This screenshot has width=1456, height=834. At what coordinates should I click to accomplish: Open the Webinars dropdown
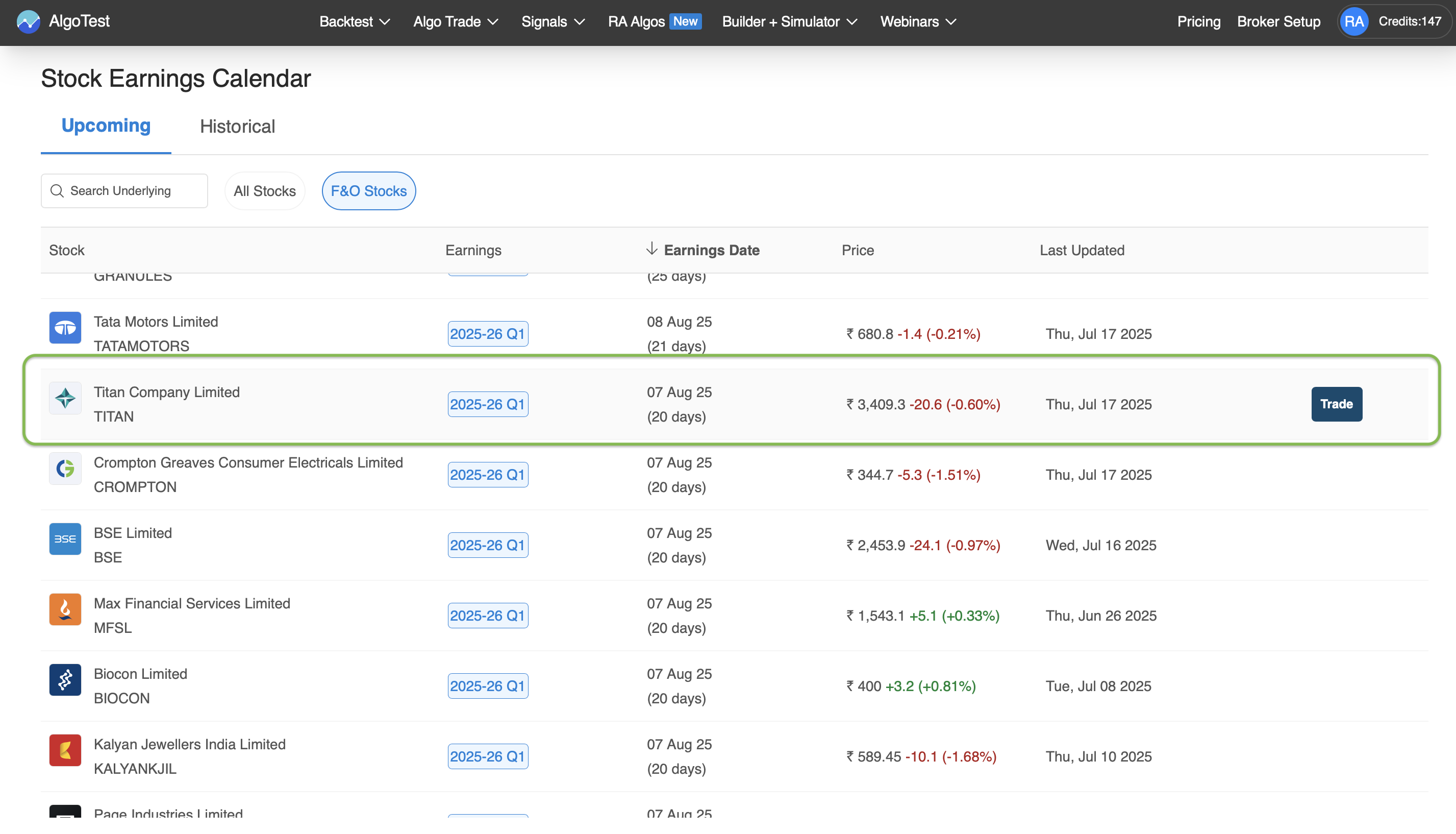point(918,22)
